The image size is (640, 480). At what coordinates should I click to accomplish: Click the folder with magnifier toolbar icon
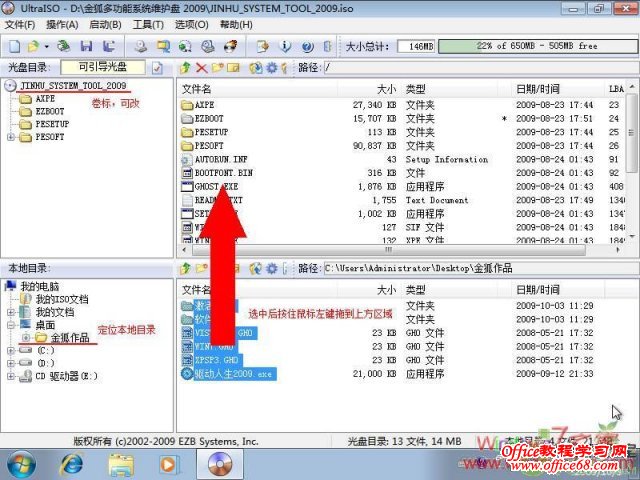point(163,46)
